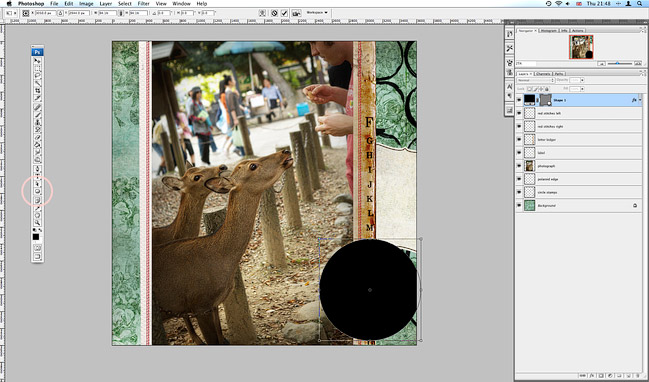The image size is (649, 382).
Task: Open the Image menu
Action: click(86, 4)
